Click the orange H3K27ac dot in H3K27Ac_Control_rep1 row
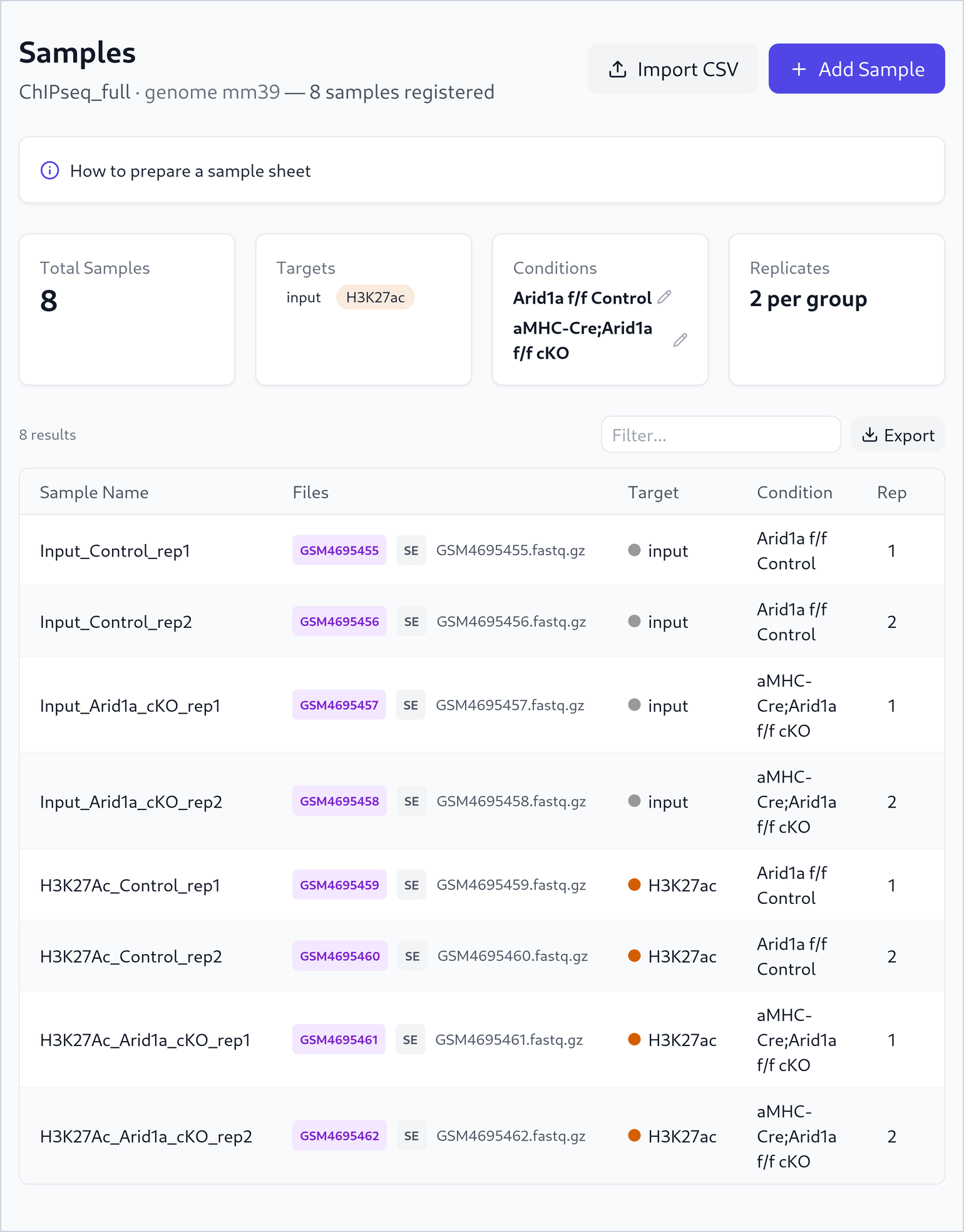This screenshot has height=1232, width=964. (x=634, y=885)
